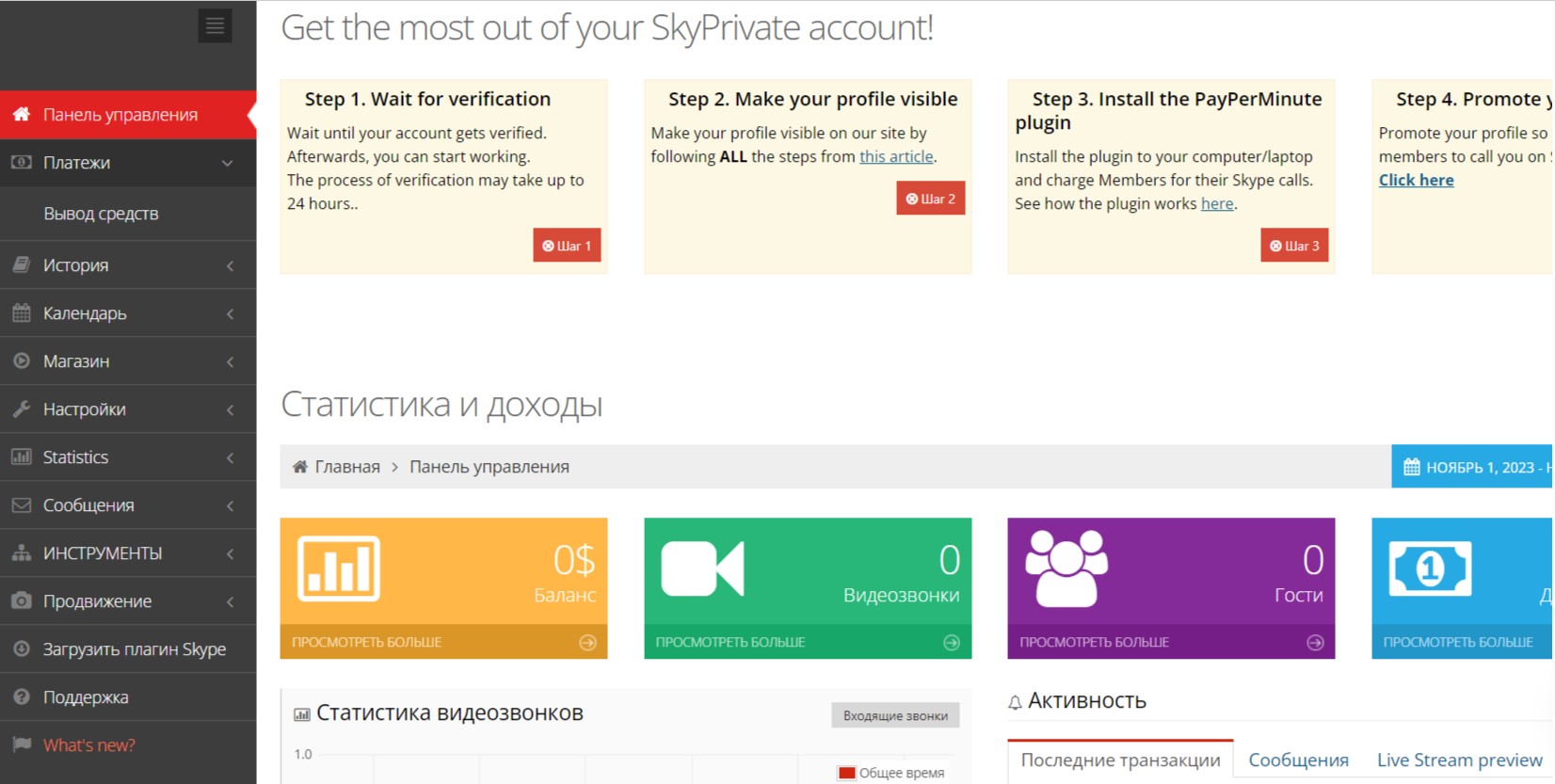The image size is (1555, 784).
Task: Click the users icon on Гости card
Action: [1066, 568]
